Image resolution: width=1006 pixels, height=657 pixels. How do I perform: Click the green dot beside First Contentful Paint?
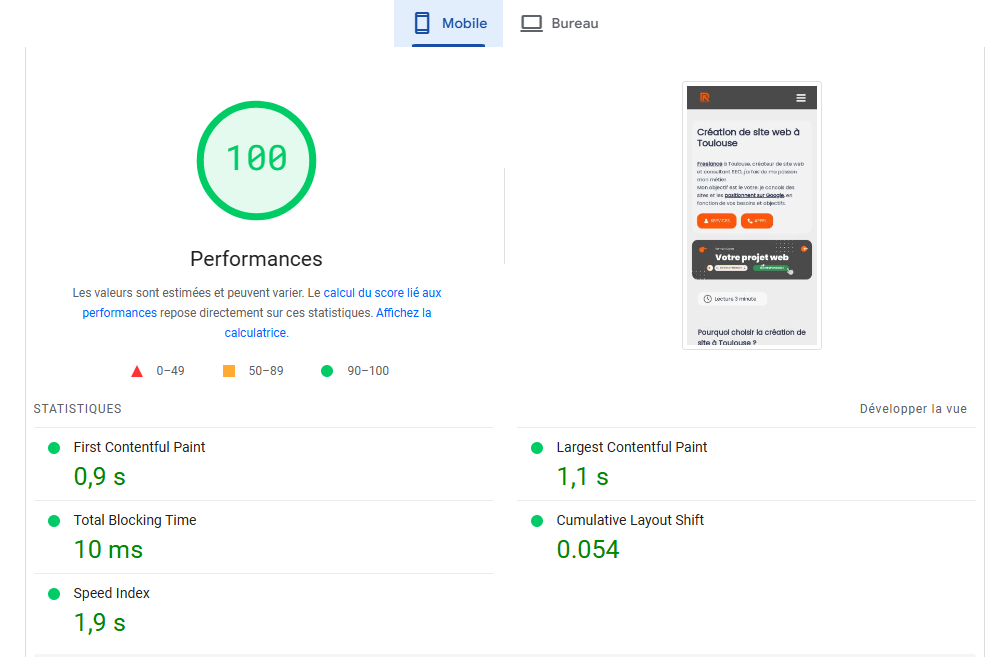(54, 448)
